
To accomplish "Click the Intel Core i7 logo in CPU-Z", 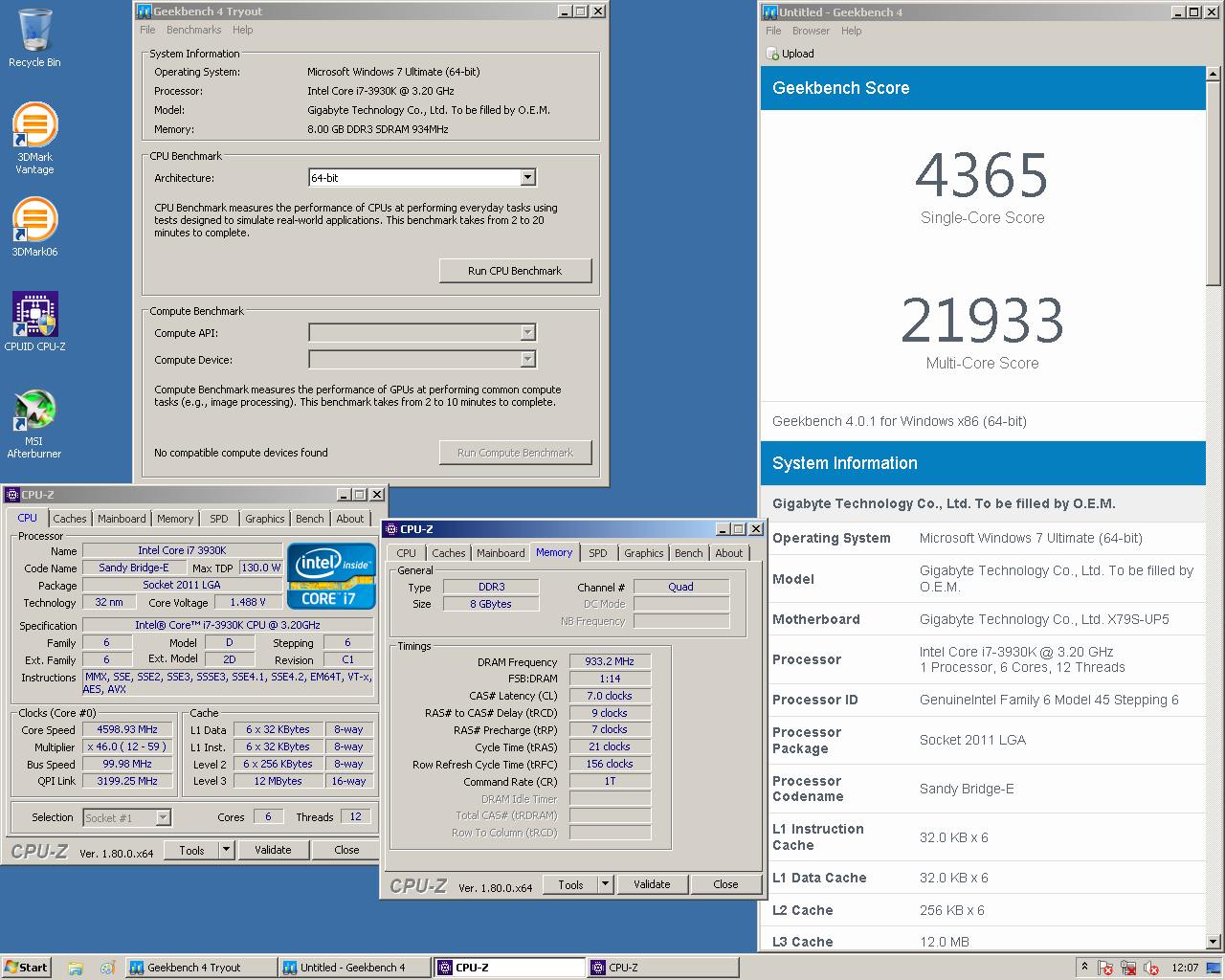I will point(331,576).
